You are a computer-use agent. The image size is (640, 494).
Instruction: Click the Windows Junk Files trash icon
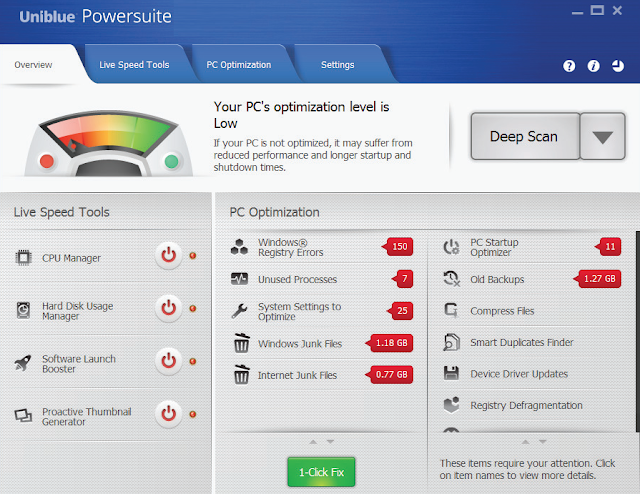click(241, 343)
